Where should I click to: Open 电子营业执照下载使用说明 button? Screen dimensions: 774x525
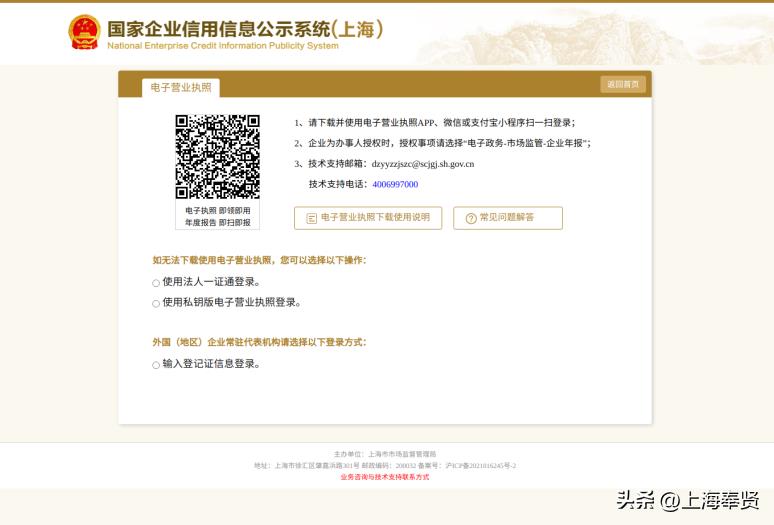(x=368, y=218)
